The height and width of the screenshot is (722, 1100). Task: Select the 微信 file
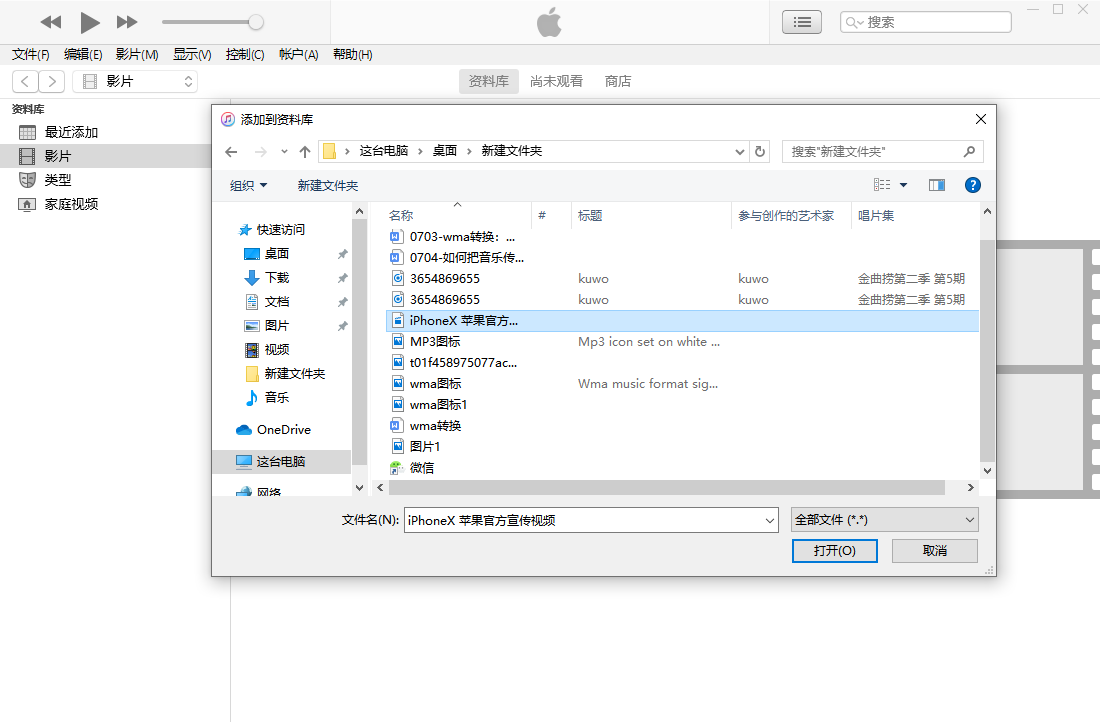pyautogui.click(x=421, y=467)
